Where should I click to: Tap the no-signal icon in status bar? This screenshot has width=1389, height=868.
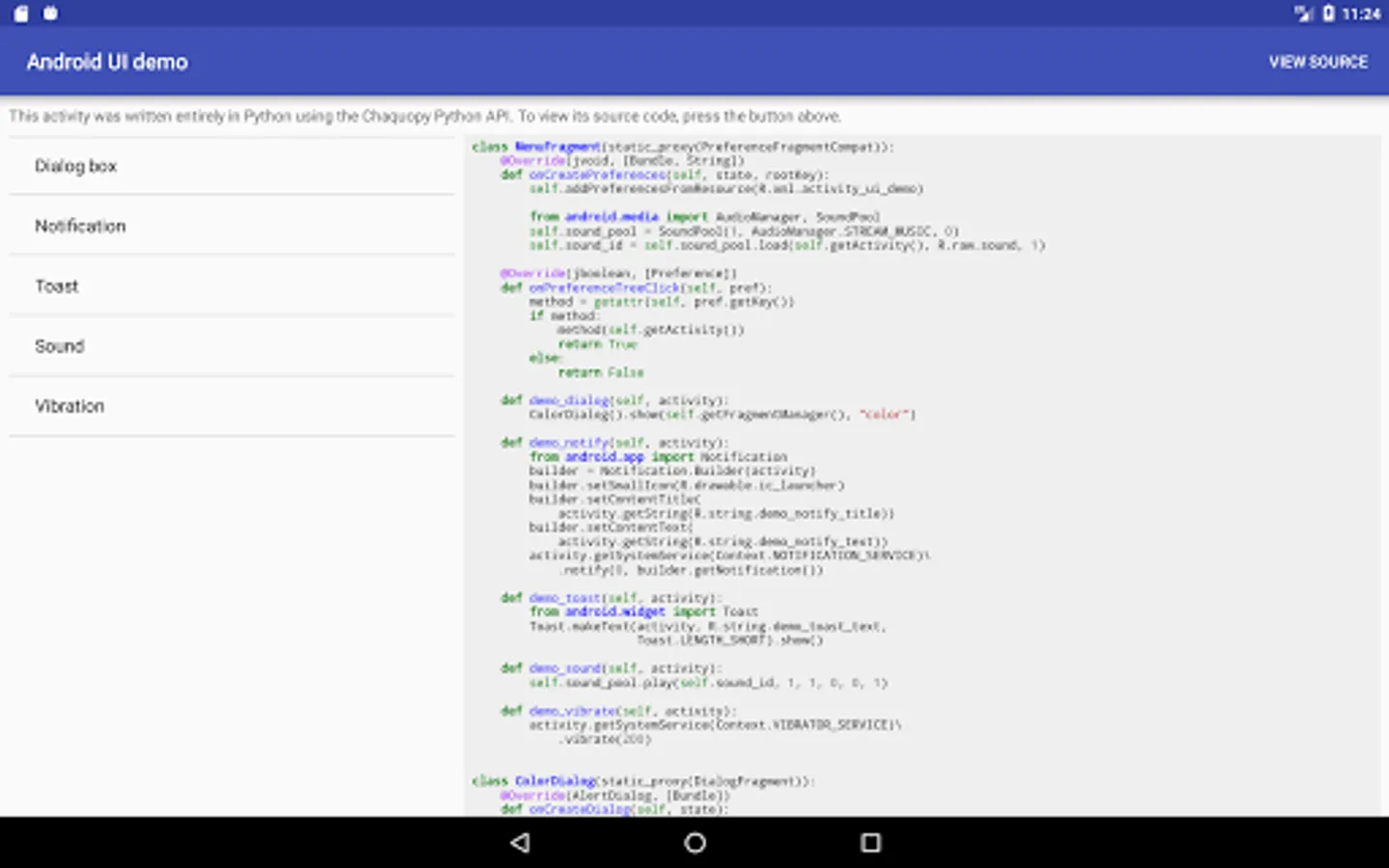coord(1303,14)
